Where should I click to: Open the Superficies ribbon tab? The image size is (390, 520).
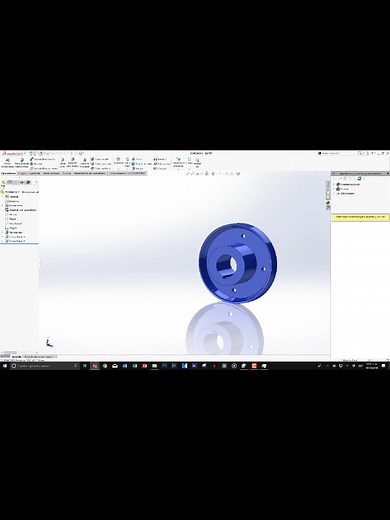coord(34,173)
